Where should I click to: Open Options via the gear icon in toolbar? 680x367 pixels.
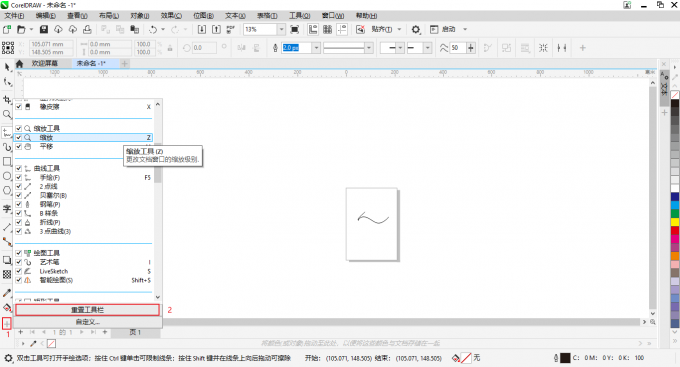[415, 29]
